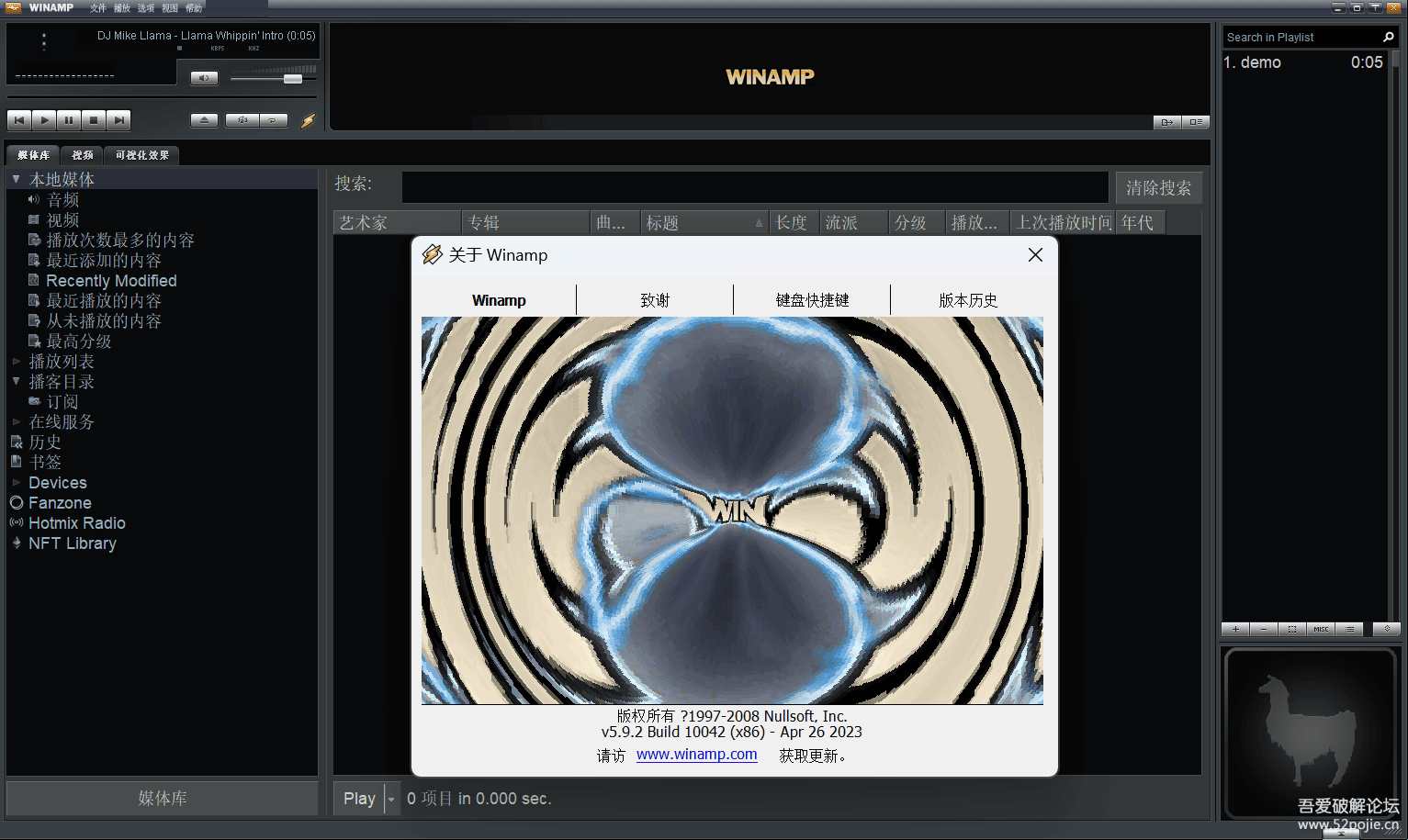Open the 播放 menu

point(121,7)
